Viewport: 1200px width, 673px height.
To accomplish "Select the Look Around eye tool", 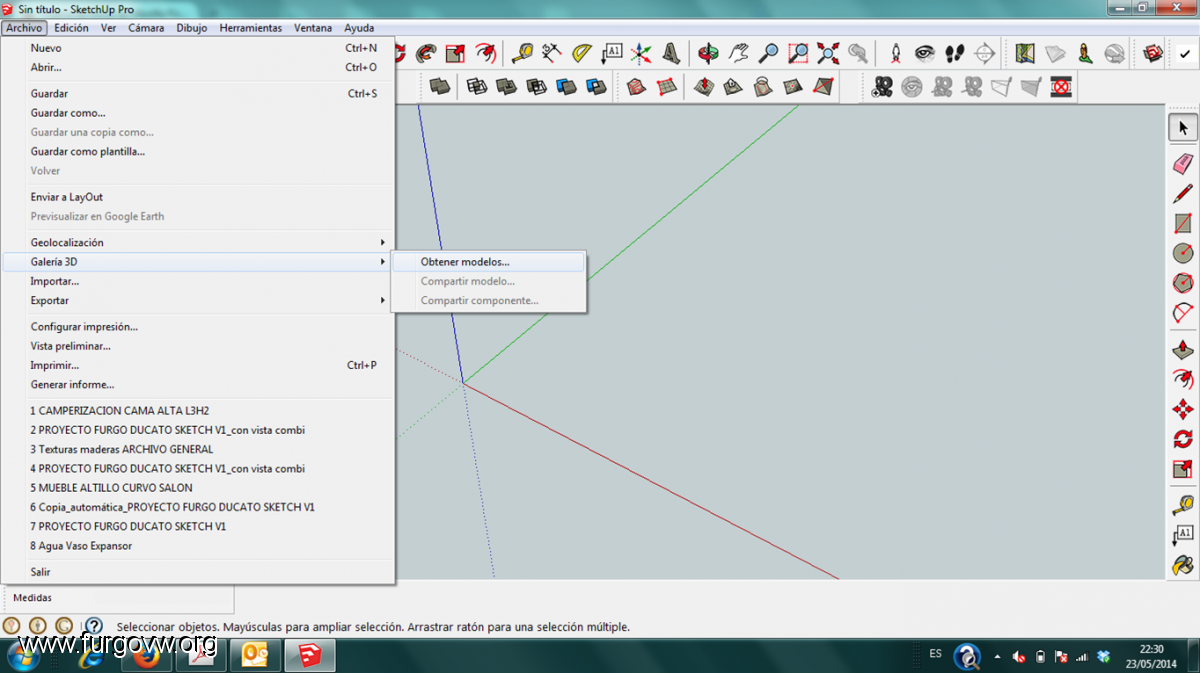I will pyautogui.click(x=925, y=52).
